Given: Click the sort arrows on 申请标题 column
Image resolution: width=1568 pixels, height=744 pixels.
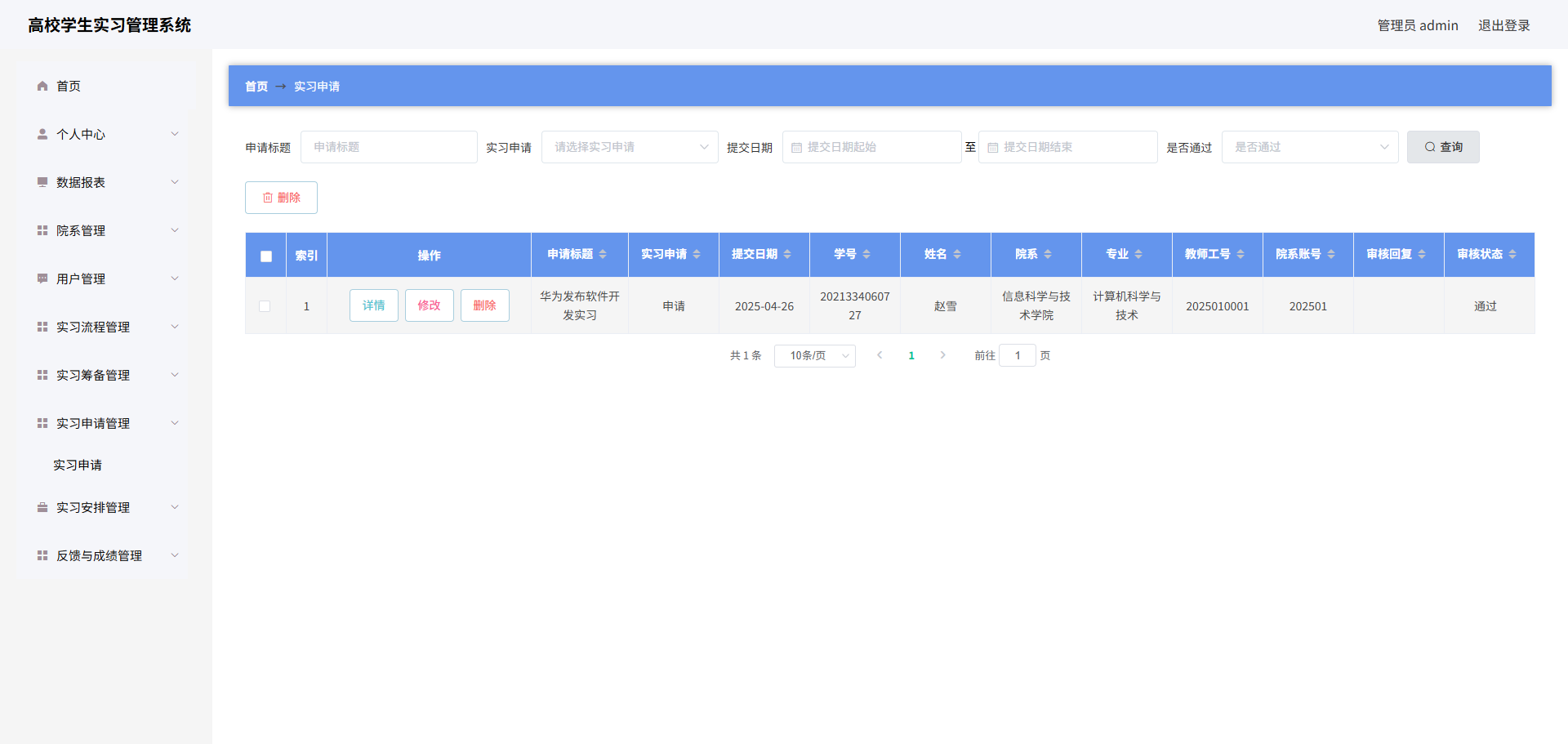Looking at the screenshot, I should (x=603, y=254).
